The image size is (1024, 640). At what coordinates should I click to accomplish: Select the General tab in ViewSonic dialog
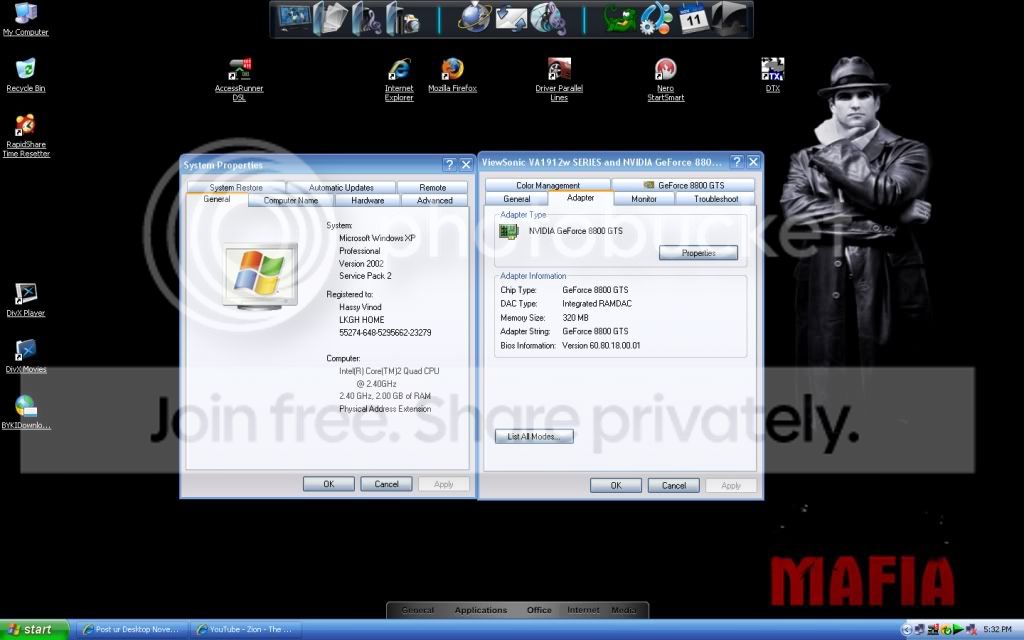[x=517, y=199]
